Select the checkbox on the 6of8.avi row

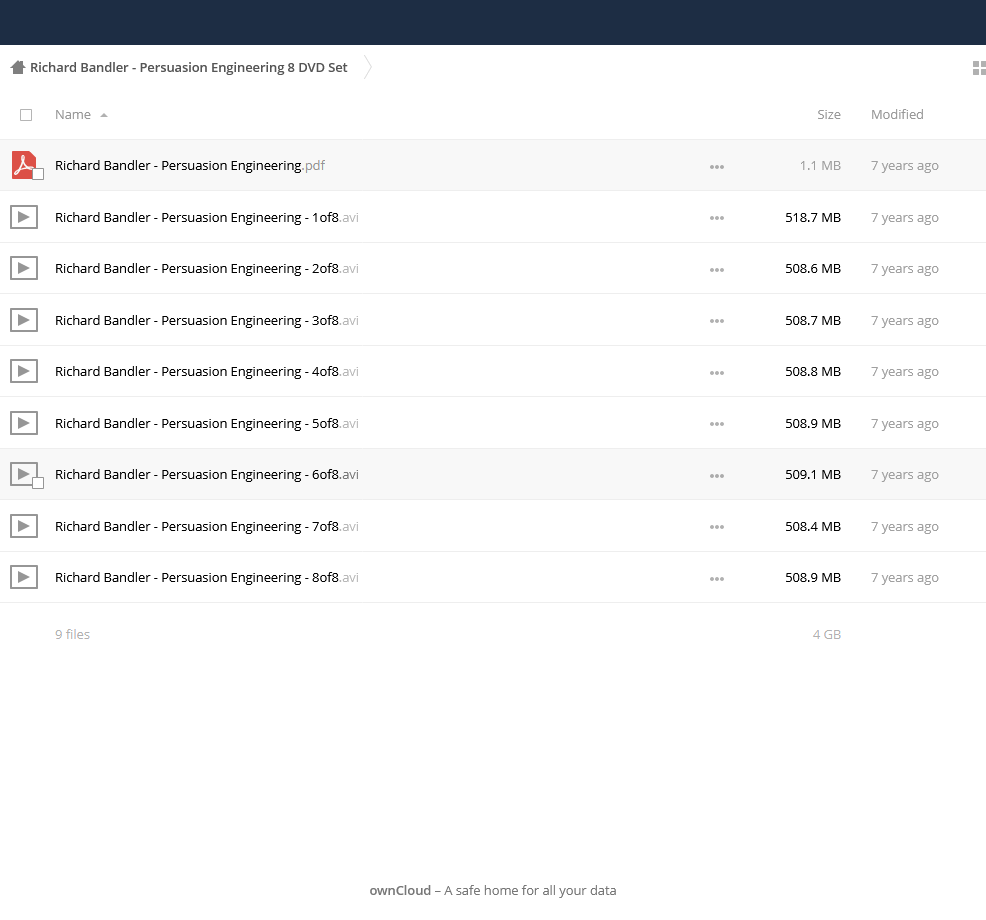pos(38,483)
